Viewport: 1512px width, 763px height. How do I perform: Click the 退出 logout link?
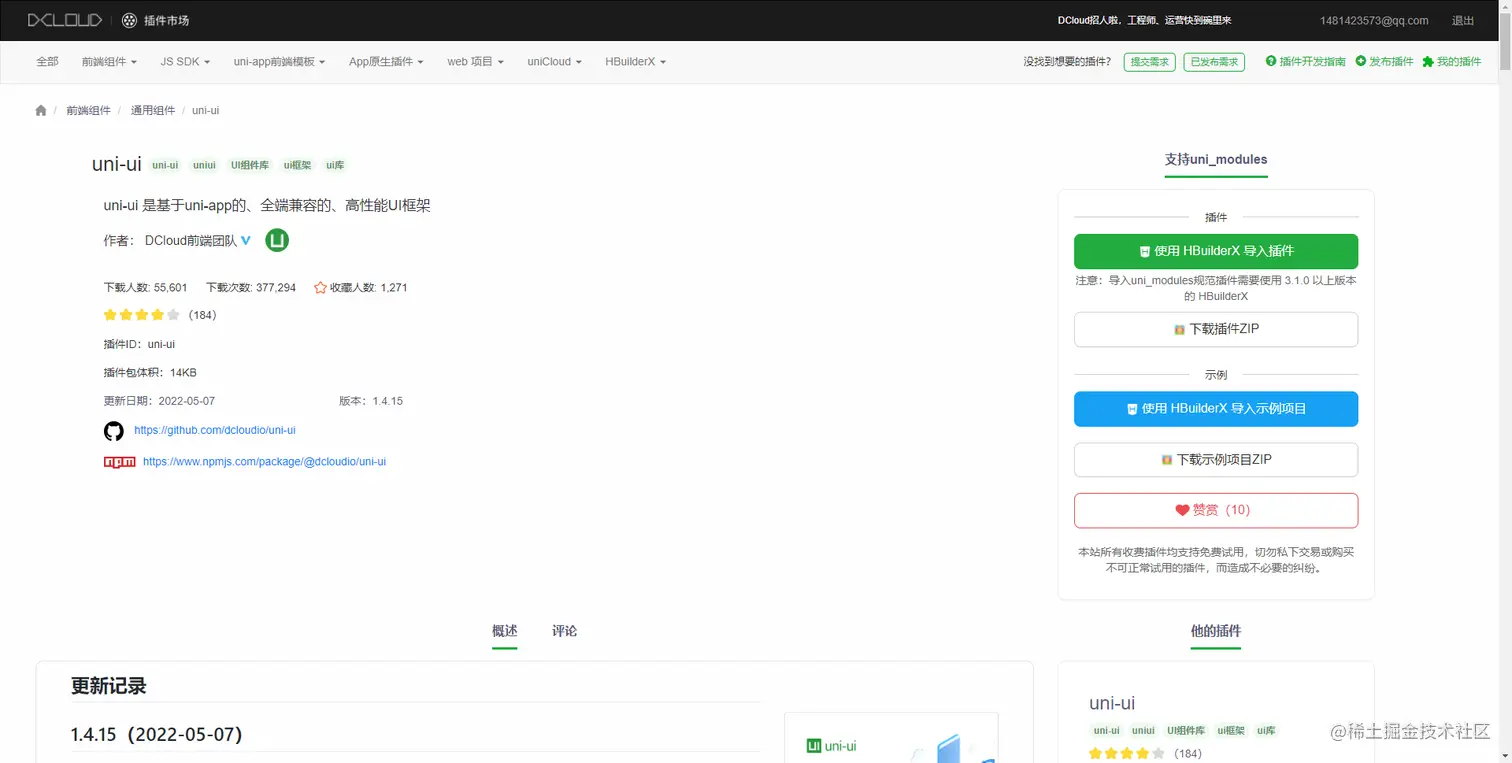point(1463,21)
